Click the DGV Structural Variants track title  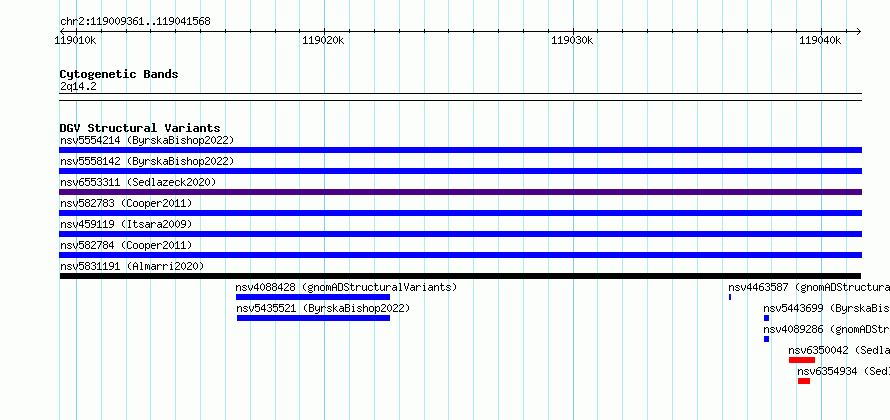click(140, 128)
